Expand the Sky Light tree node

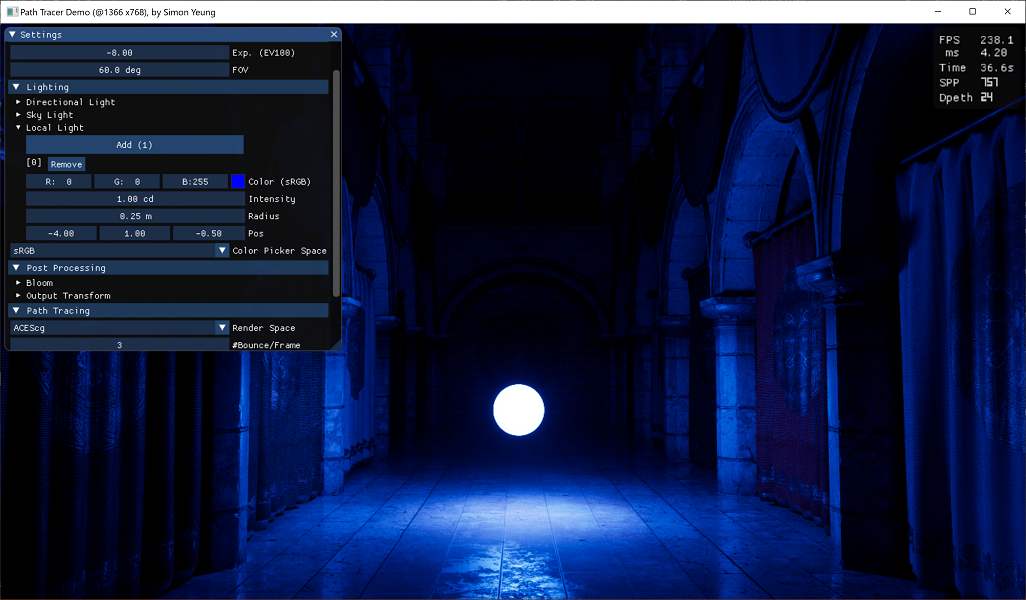[x=18, y=115]
